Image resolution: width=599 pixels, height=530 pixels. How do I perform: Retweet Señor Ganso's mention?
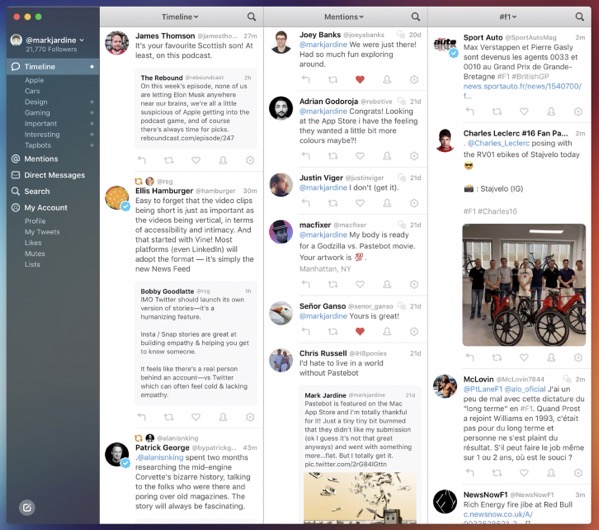click(333, 331)
